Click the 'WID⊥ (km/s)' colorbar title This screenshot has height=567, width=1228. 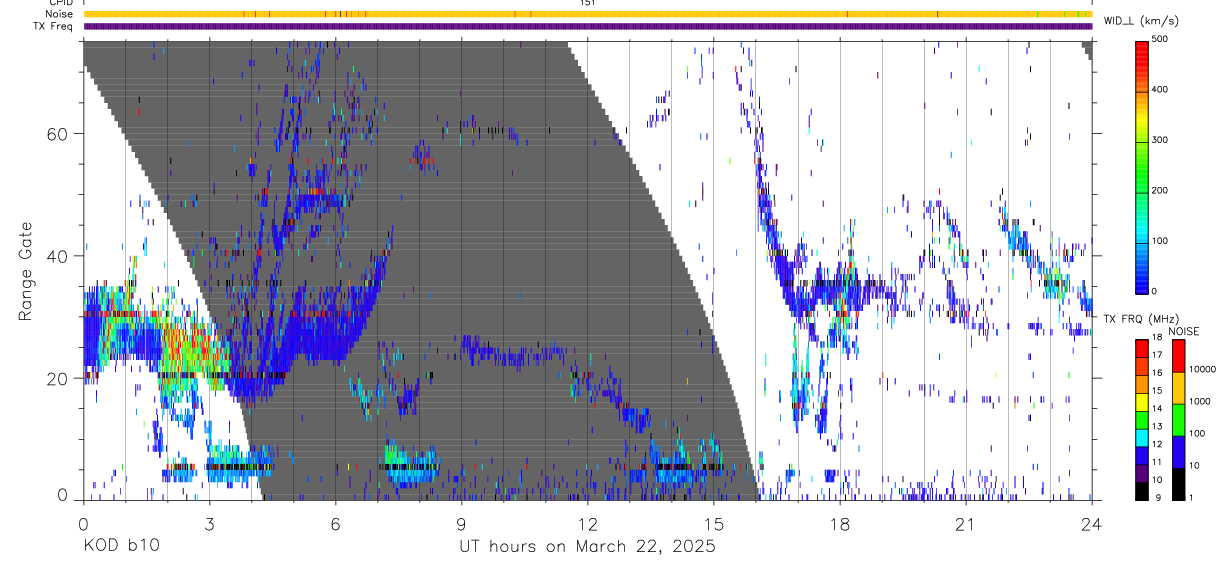pyautogui.click(x=1139, y=21)
